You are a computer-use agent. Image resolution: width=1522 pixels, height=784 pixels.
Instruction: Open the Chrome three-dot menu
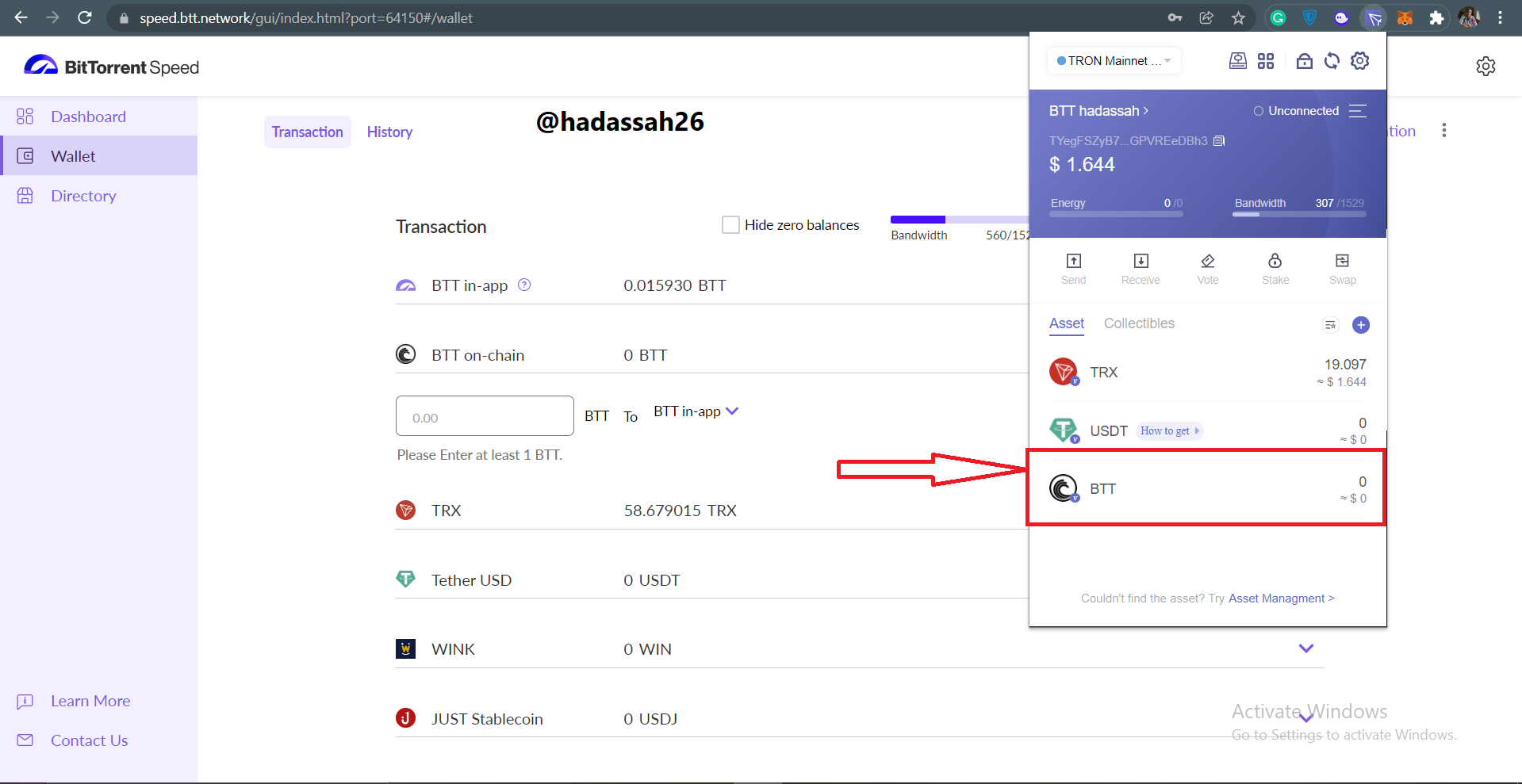point(1500,17)
